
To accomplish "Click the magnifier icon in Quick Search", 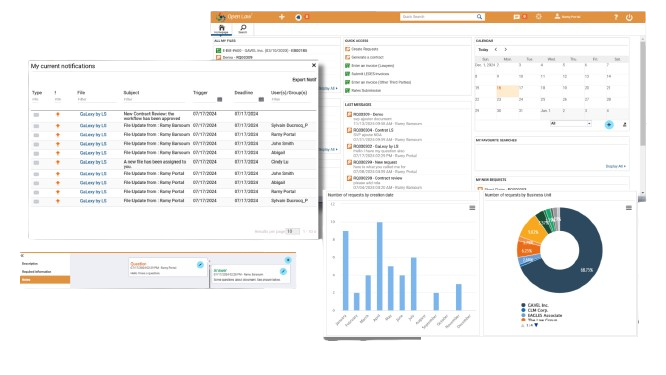I will pos(479,17).
